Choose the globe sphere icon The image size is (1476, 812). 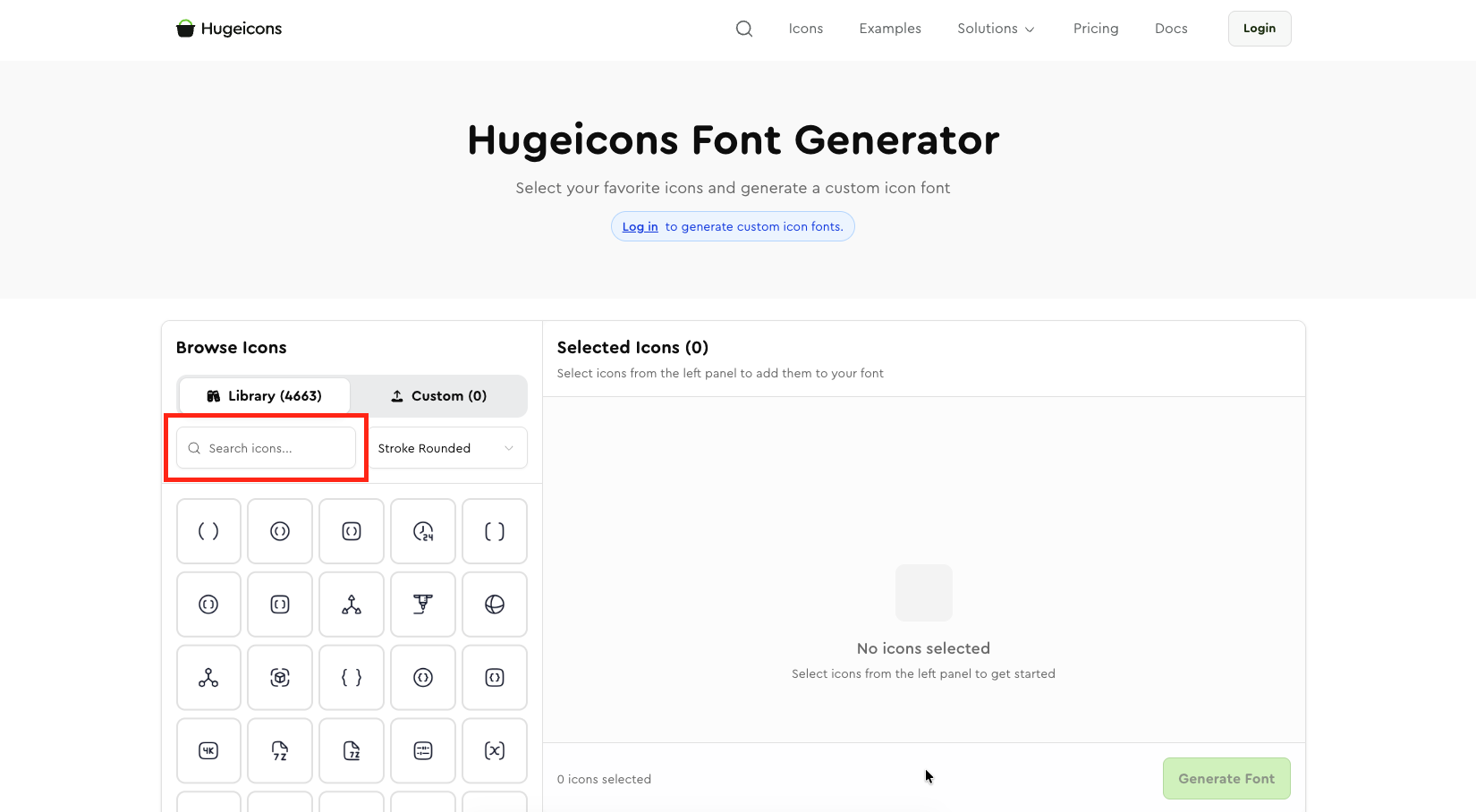pyautogui.click(x=495, y=605)
